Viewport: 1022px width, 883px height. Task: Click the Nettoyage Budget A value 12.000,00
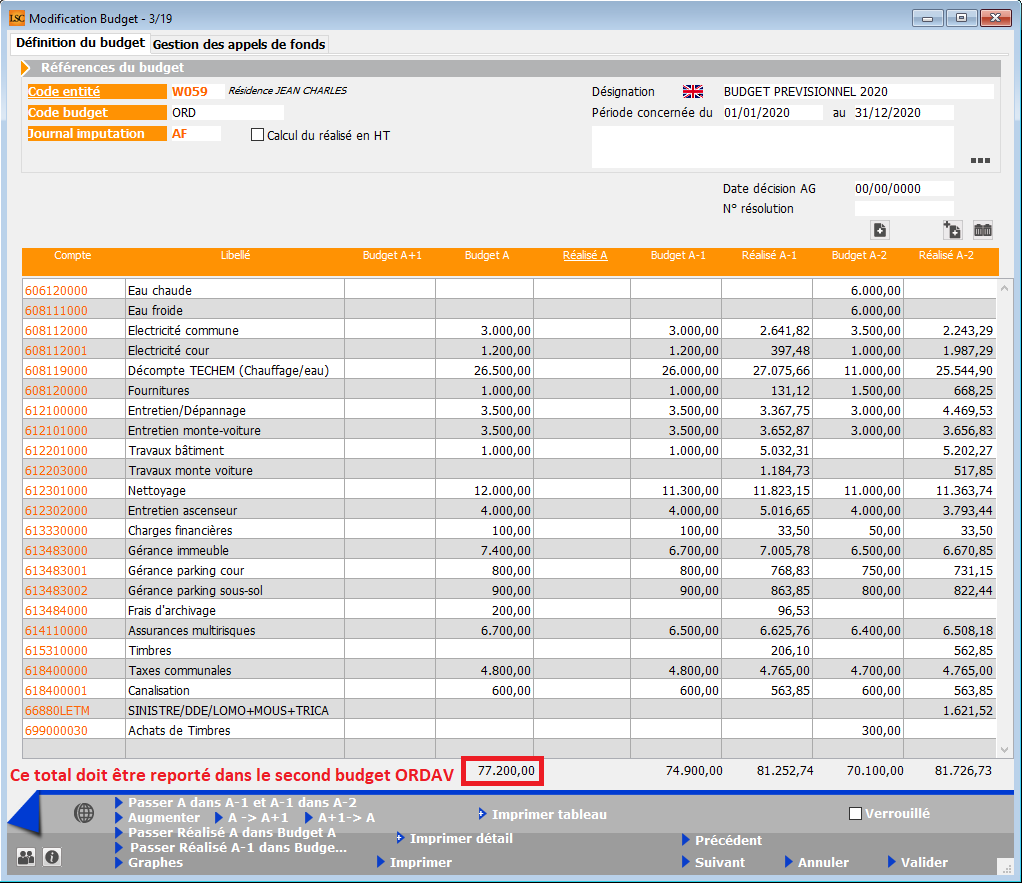pos(503,490)
